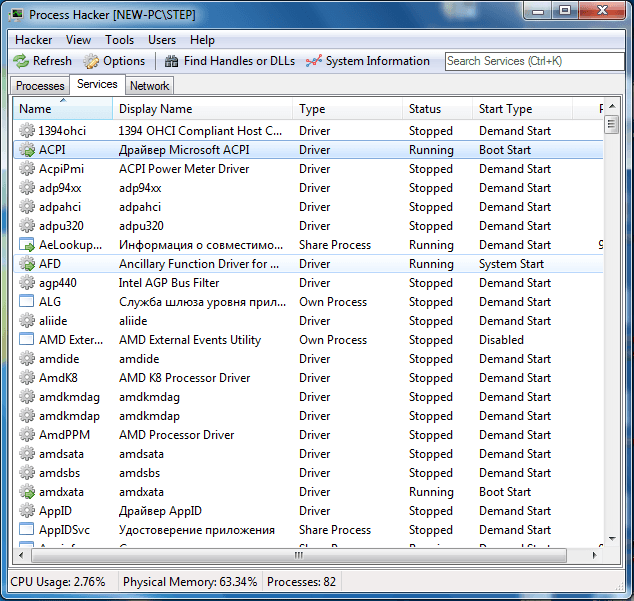This screenshot has height=601, width=634.
Task: Click gear icon beside AmdPPM
Action: point(27,435)
